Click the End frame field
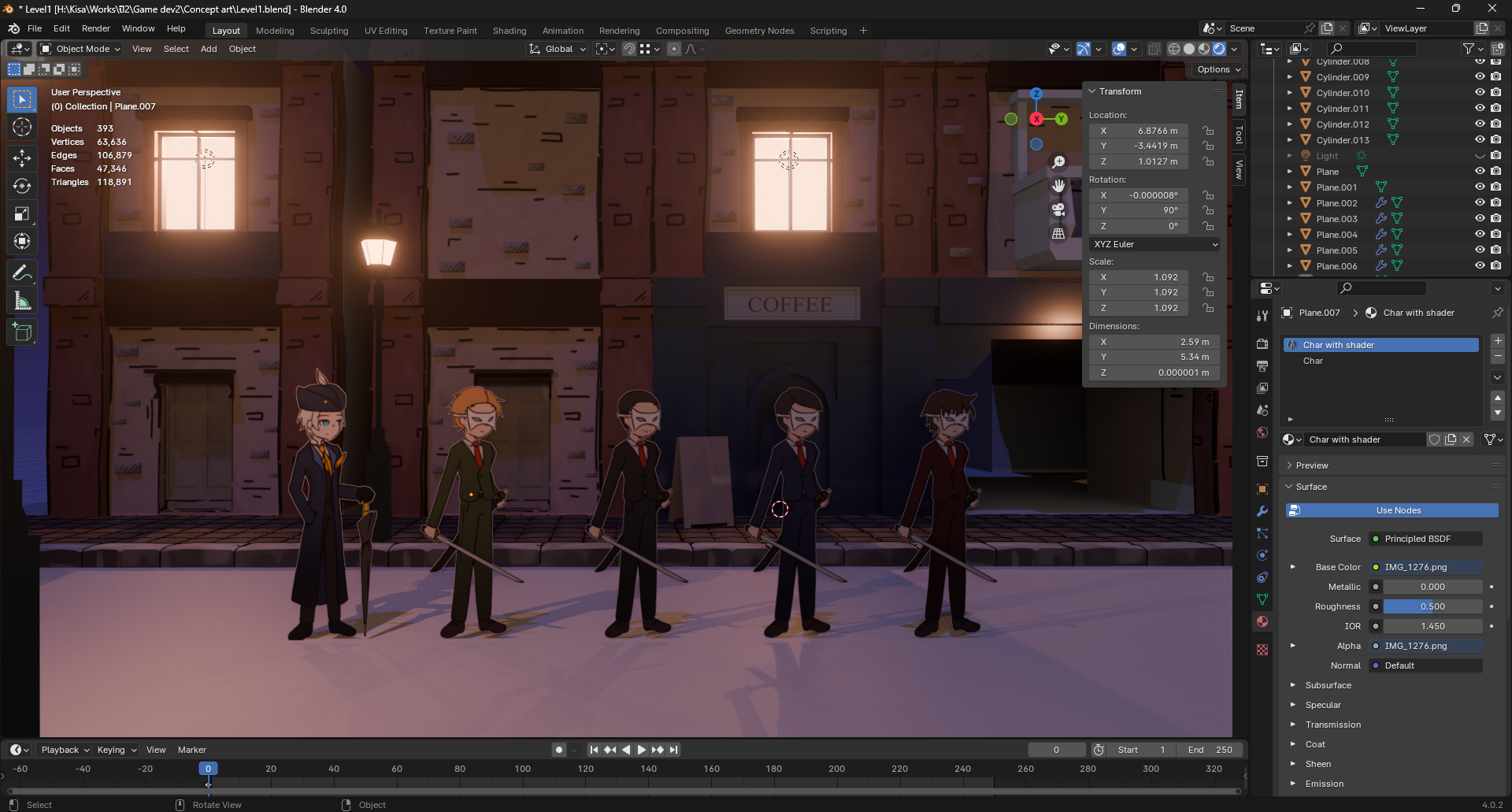Viewport: 1512px width, 812px height. pyautogui.click(x=1210, y=750)
